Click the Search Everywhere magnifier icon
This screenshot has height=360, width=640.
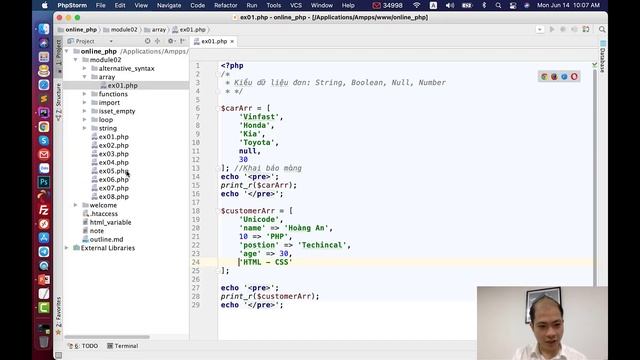[602, 29]
